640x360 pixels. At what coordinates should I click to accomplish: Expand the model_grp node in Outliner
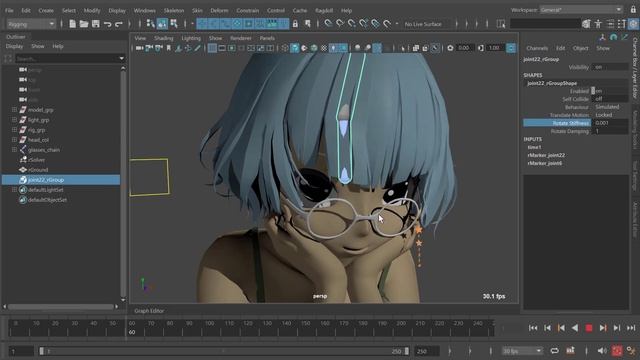pyautogui.click(x=14, y=110)
